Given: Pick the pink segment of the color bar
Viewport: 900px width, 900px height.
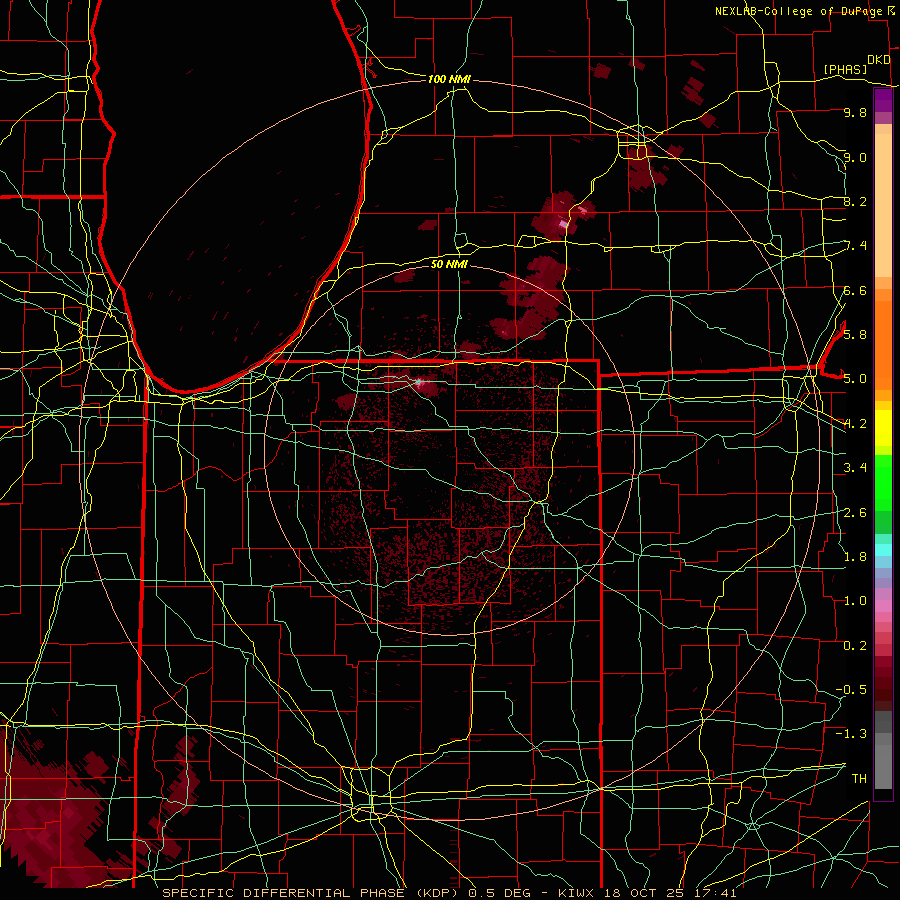Looking at the screenshot, I should click(x=883, y=605).
